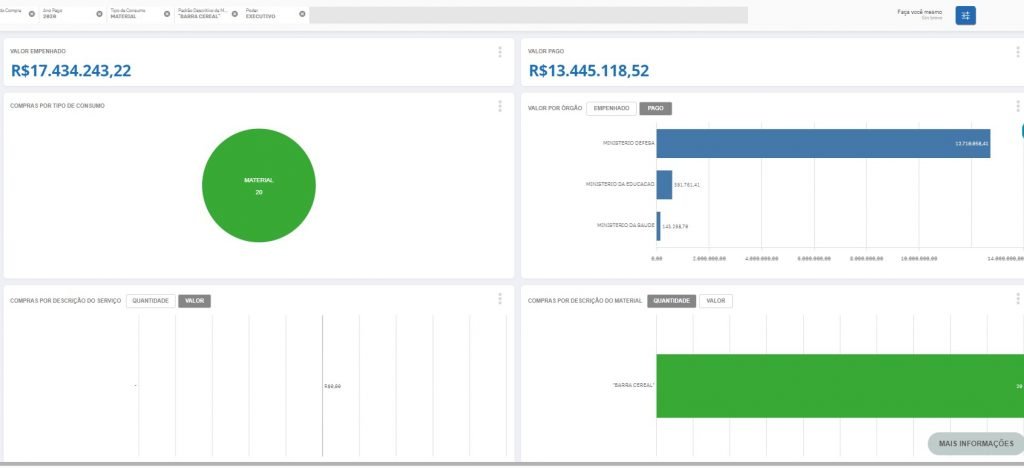Click the green MATERIAL pie chart
Viewport: 1024px width, 468px height.
click(x=259, y=185)
